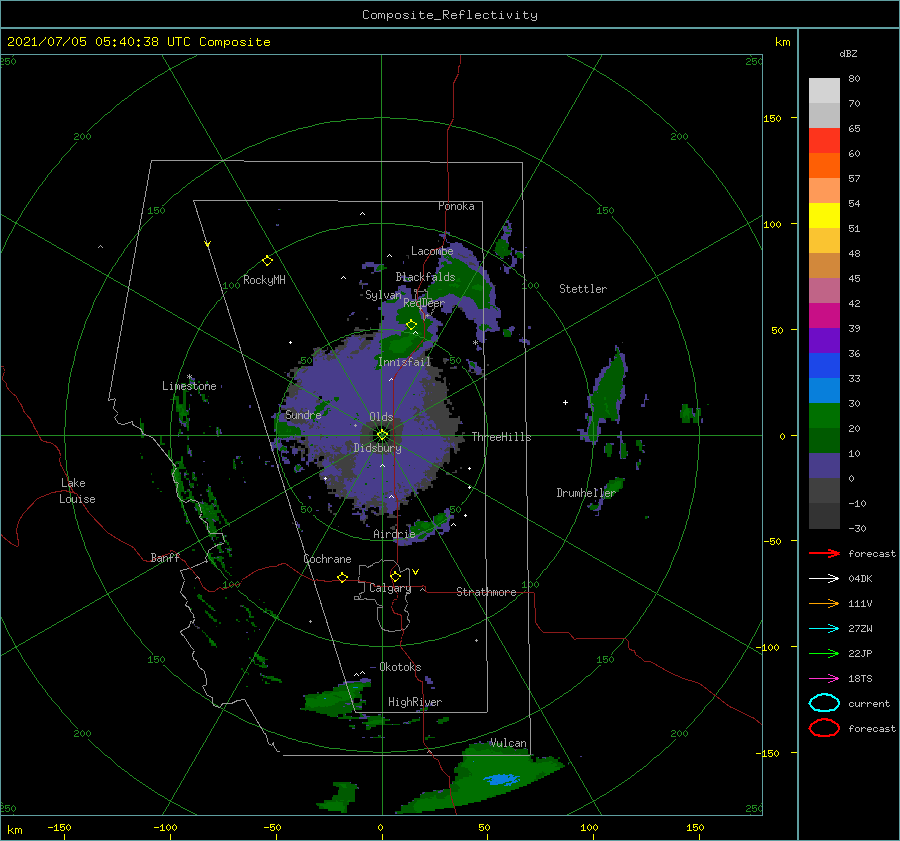
Task: Click the red forecast ellipse legend icon
Action: coord(824,728)
